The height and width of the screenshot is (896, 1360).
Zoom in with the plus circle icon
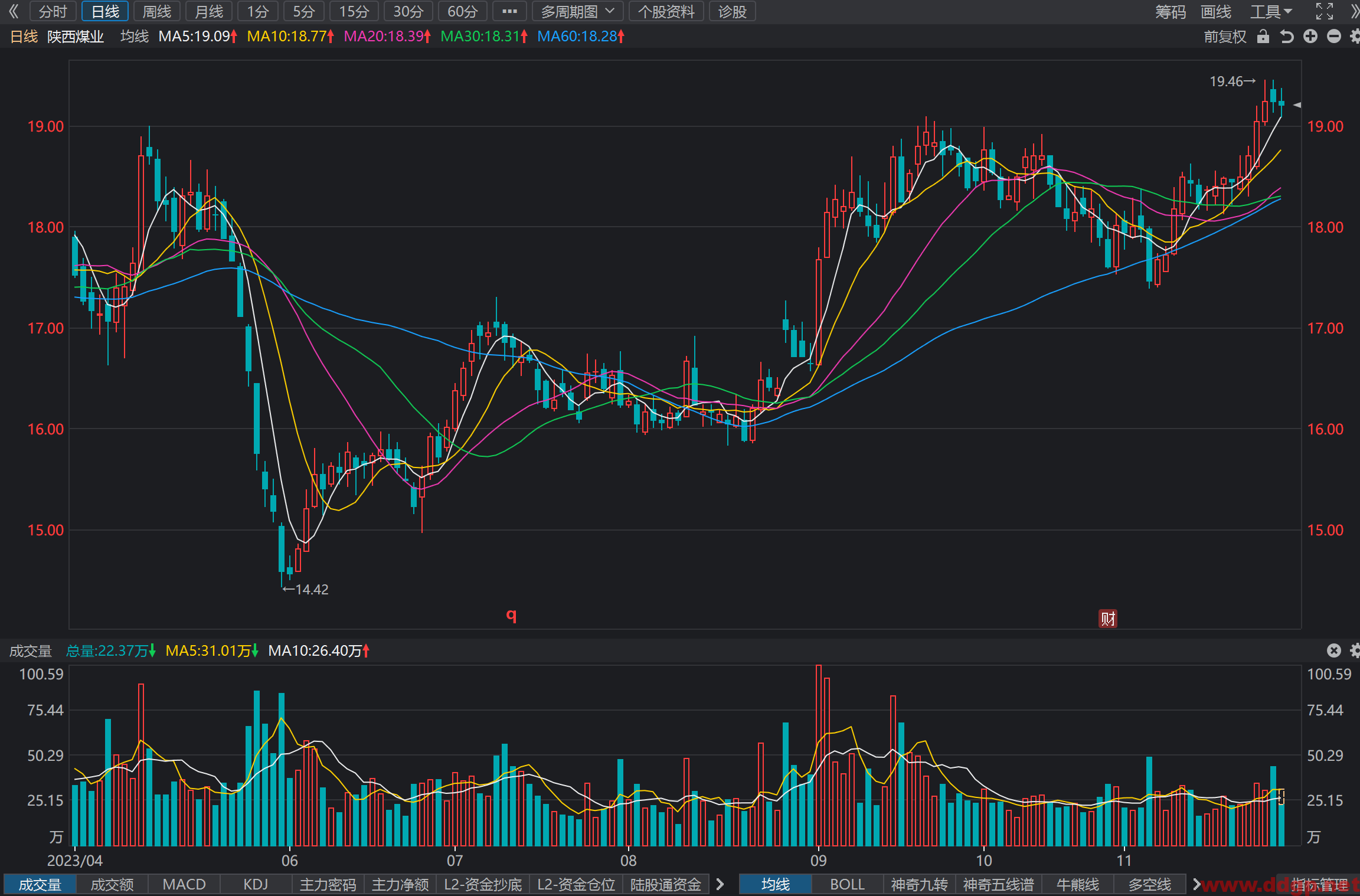[1310, 37]
